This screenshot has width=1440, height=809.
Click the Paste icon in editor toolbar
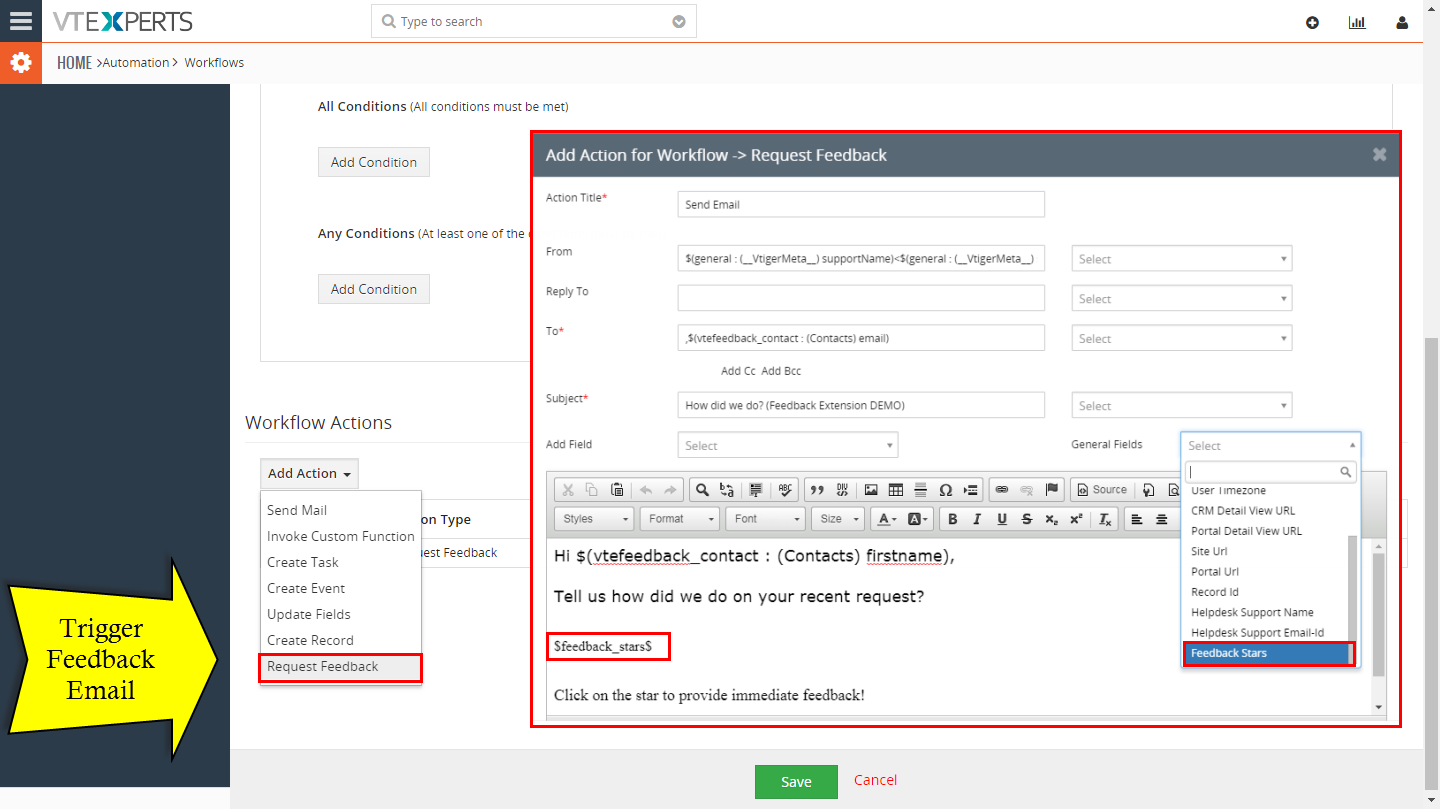(617, 490)
